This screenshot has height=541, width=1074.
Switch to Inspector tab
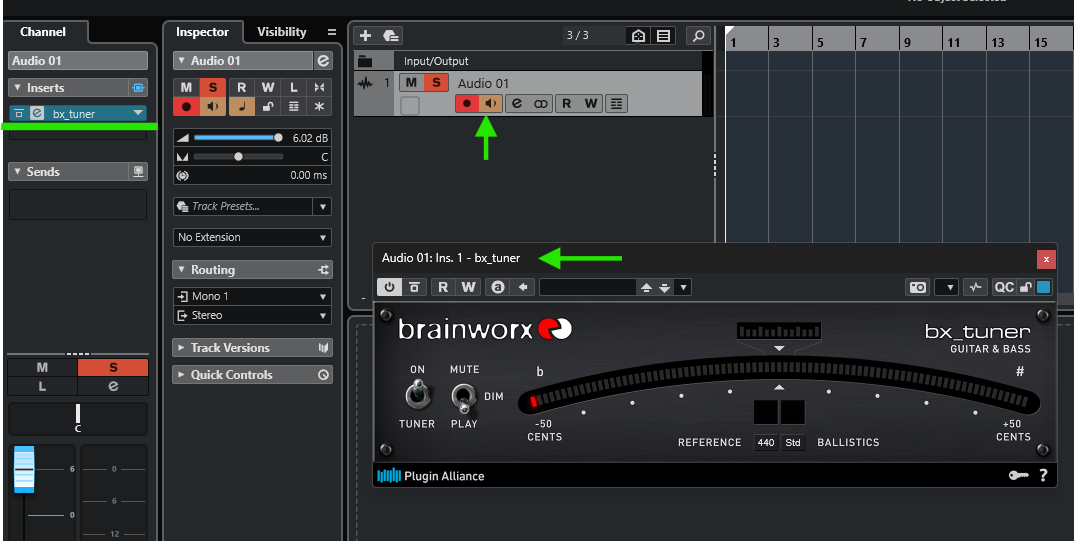(x=203, y=32)
